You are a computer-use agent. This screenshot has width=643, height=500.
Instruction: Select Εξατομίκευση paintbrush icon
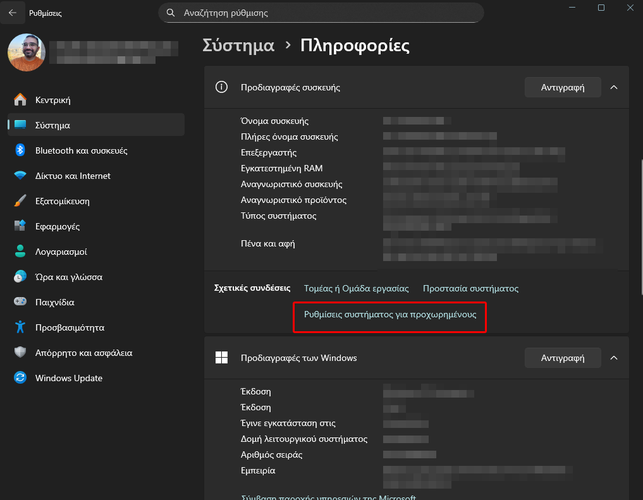click(20, 201)
